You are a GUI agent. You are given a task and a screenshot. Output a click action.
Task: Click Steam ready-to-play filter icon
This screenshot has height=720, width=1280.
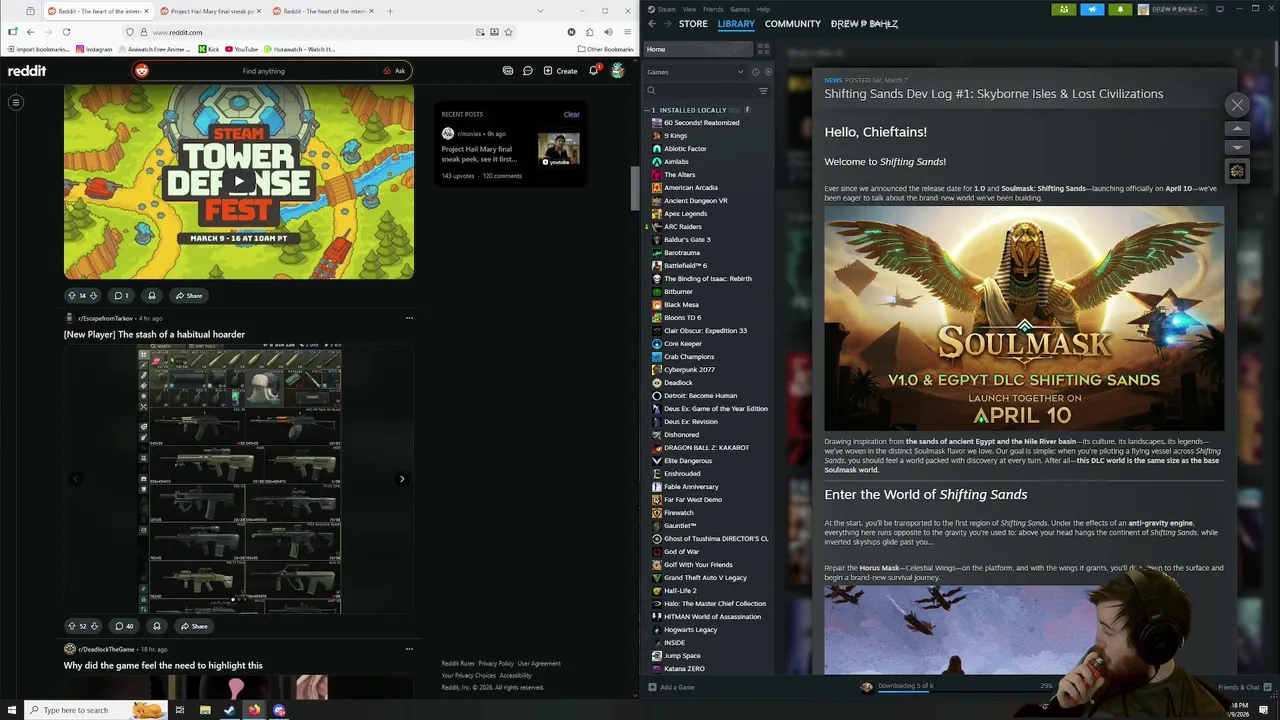pyautogui.click(x=768, y=72)
